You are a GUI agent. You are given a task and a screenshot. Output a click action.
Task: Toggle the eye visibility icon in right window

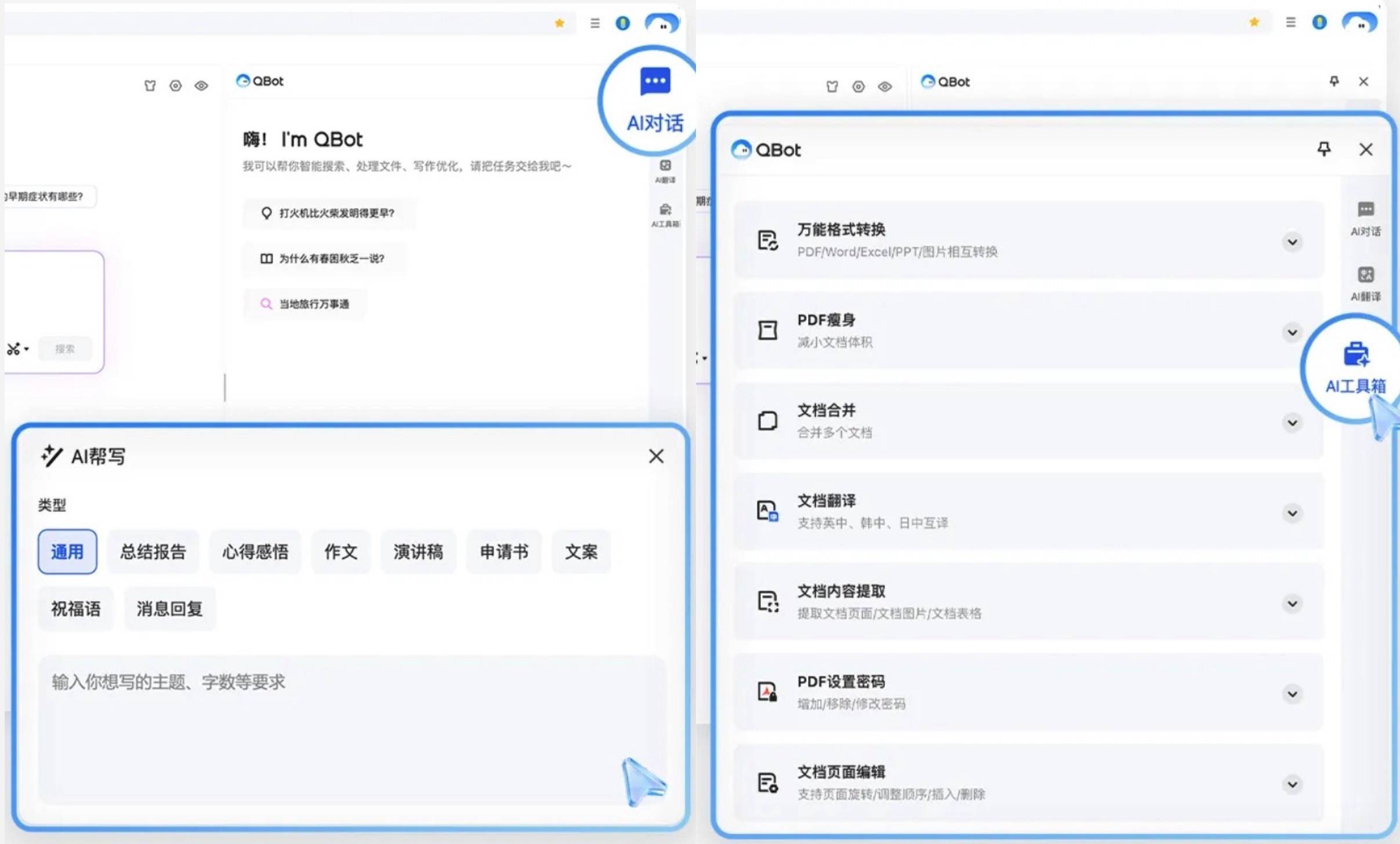click(x=884, y=87)
